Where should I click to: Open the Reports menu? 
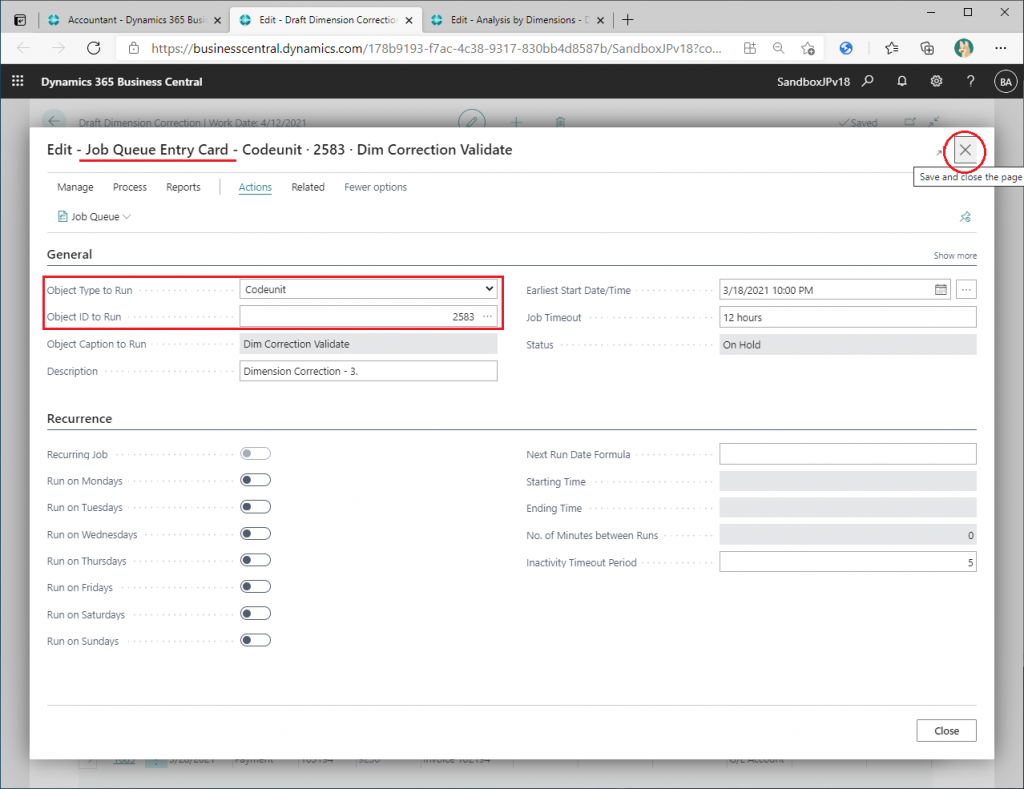(x=183, y=187)
